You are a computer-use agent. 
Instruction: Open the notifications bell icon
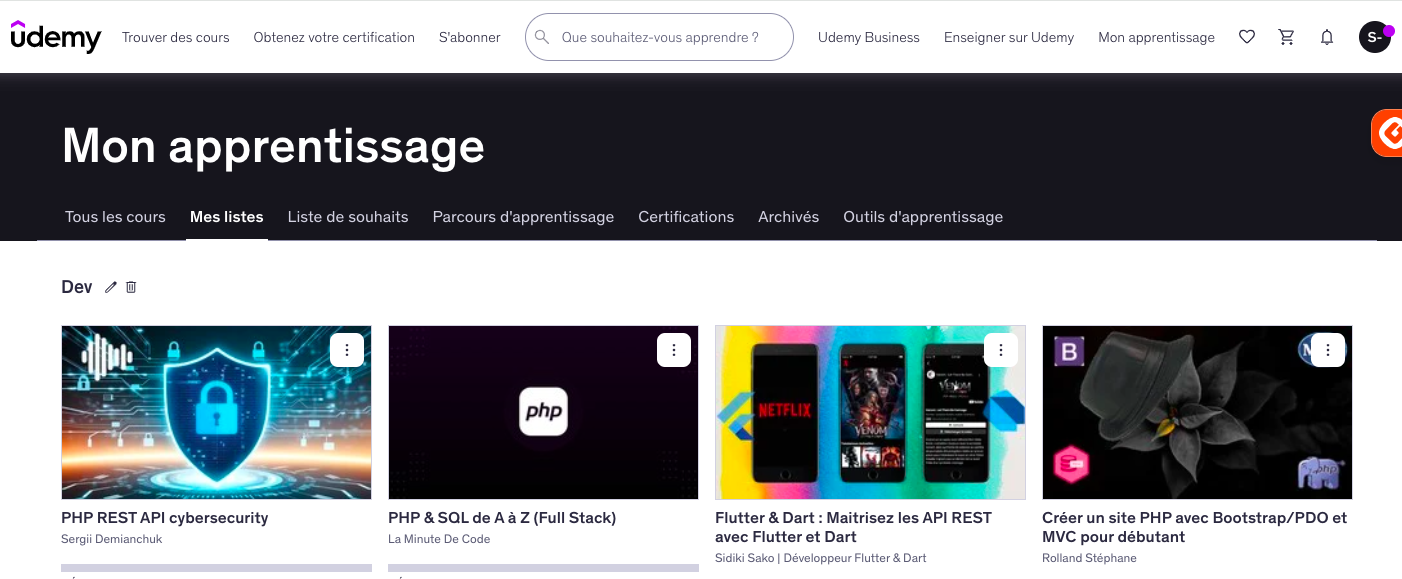[x=1327, y=37]
